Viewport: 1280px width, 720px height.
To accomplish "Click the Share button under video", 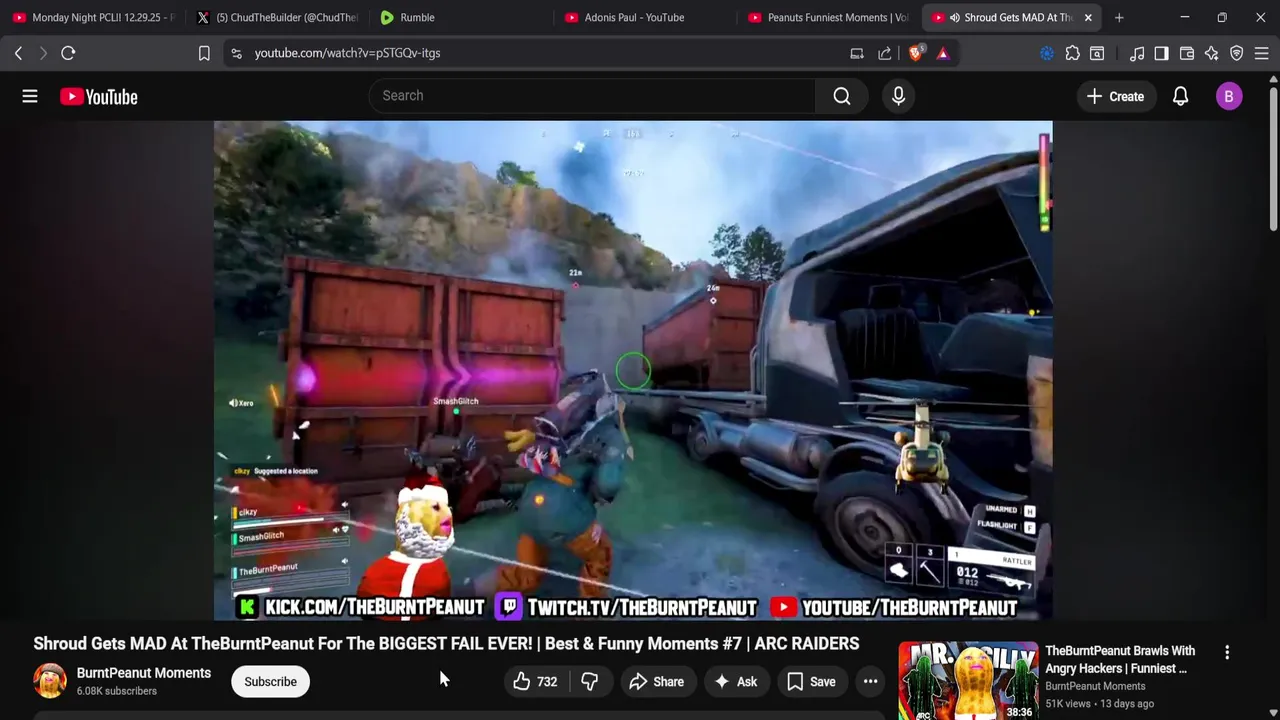I will click(656, 682).
